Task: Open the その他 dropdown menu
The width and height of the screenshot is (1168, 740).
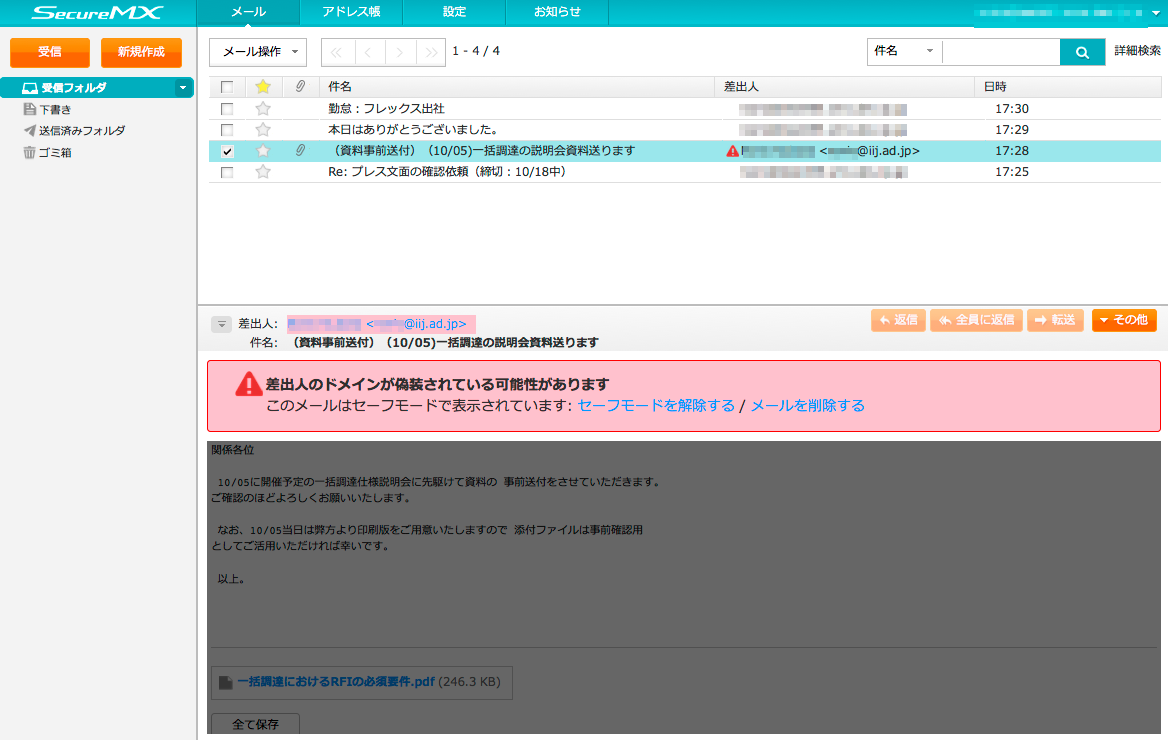Action: (1124, 320)
